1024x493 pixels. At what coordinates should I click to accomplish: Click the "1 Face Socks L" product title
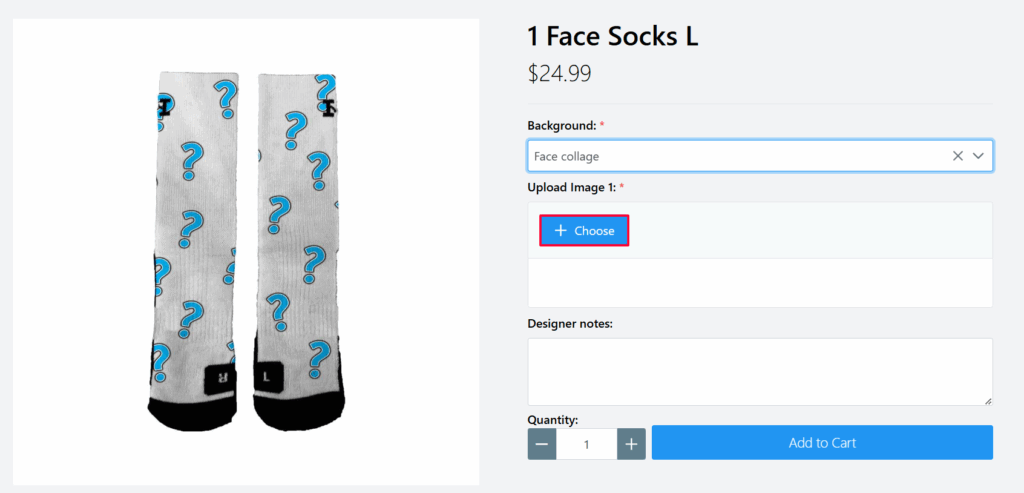tap(612, 37)
